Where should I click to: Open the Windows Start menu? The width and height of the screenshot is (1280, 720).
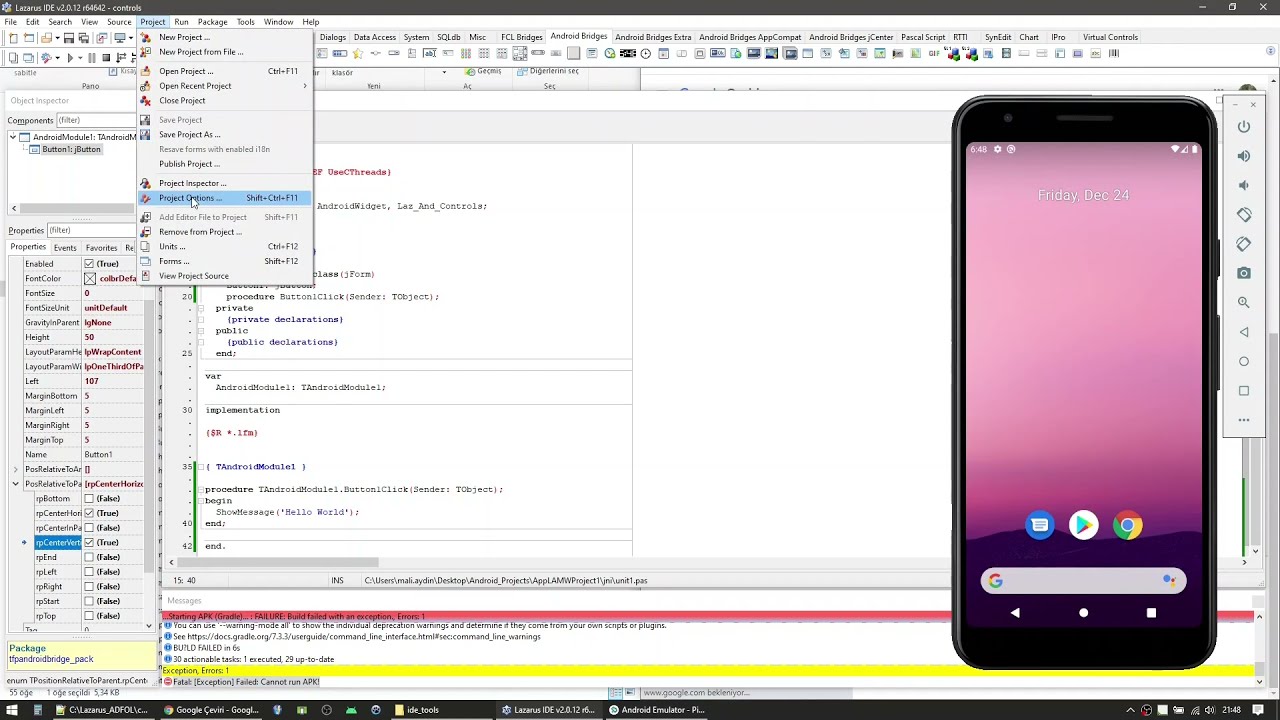point(11,710)
